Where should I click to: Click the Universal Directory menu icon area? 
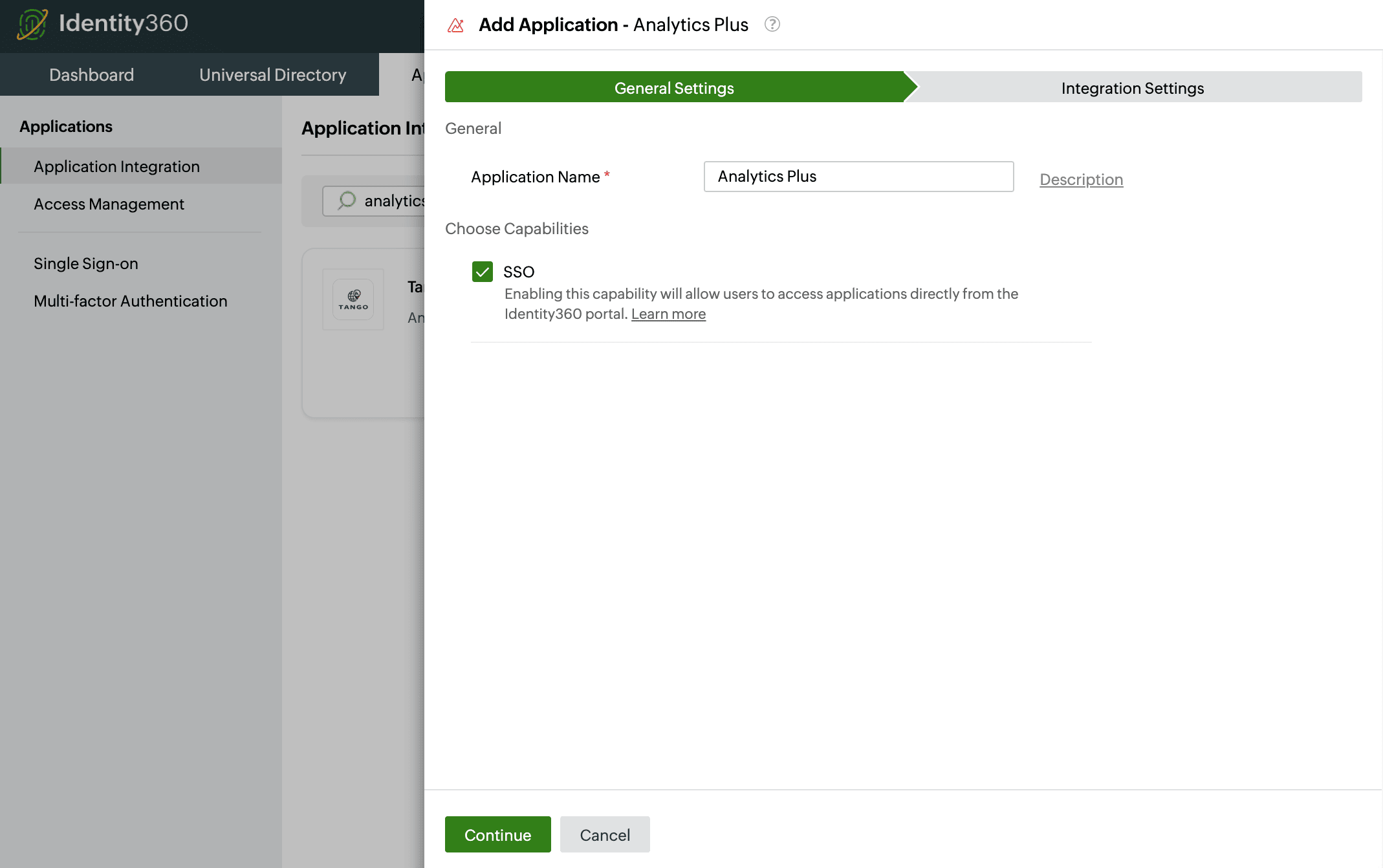273,75
